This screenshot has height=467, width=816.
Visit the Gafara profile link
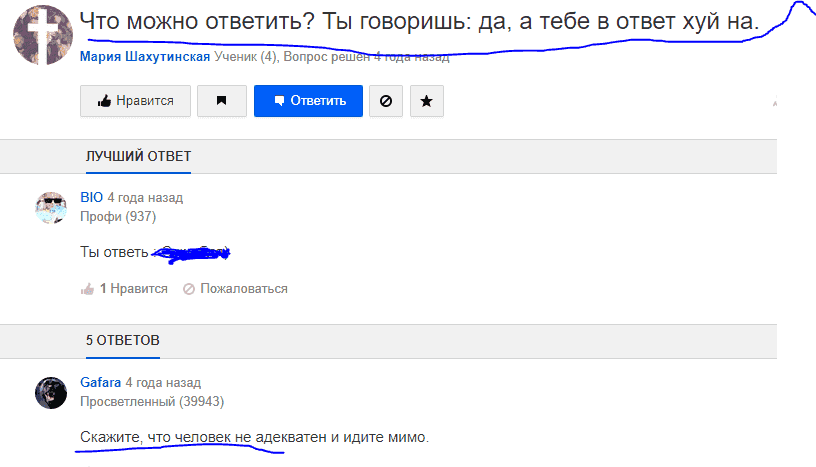pos(100,383)
